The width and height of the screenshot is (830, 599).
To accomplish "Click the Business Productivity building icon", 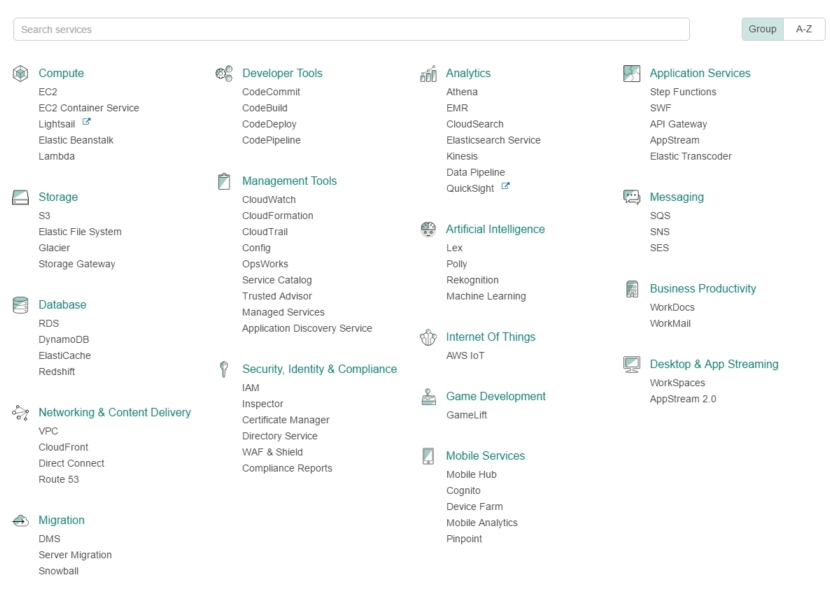I will [x=632, y=289].
